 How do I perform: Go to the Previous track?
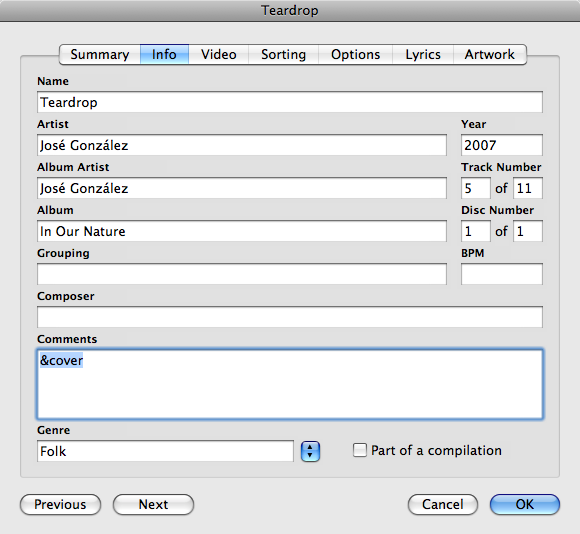60,504
